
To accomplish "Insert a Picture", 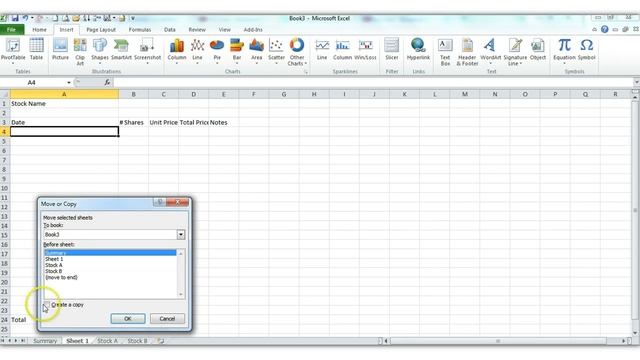I will 60,50.
